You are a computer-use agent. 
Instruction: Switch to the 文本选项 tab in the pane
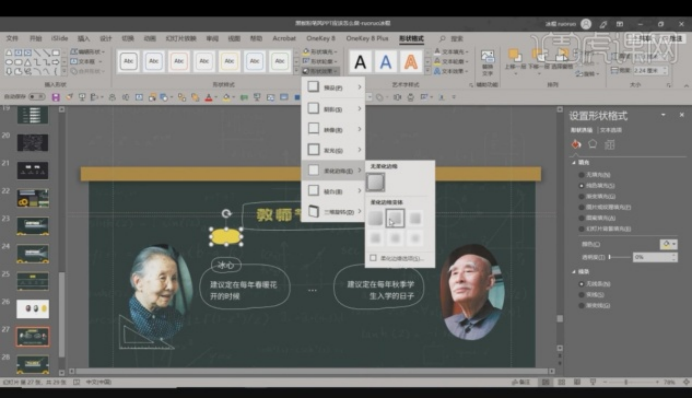point(611,130)
